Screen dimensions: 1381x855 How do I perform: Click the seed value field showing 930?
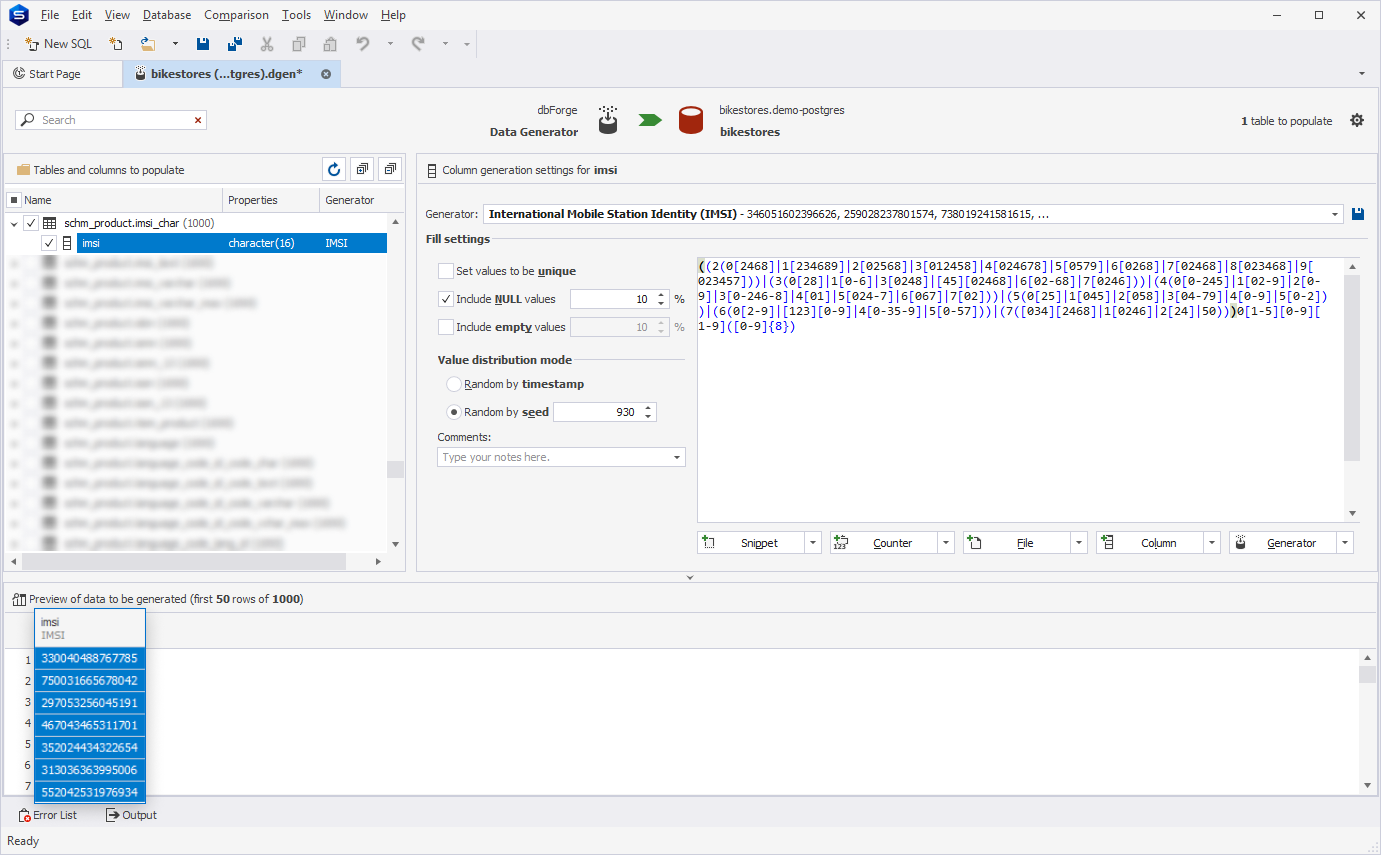click(597, 412)
